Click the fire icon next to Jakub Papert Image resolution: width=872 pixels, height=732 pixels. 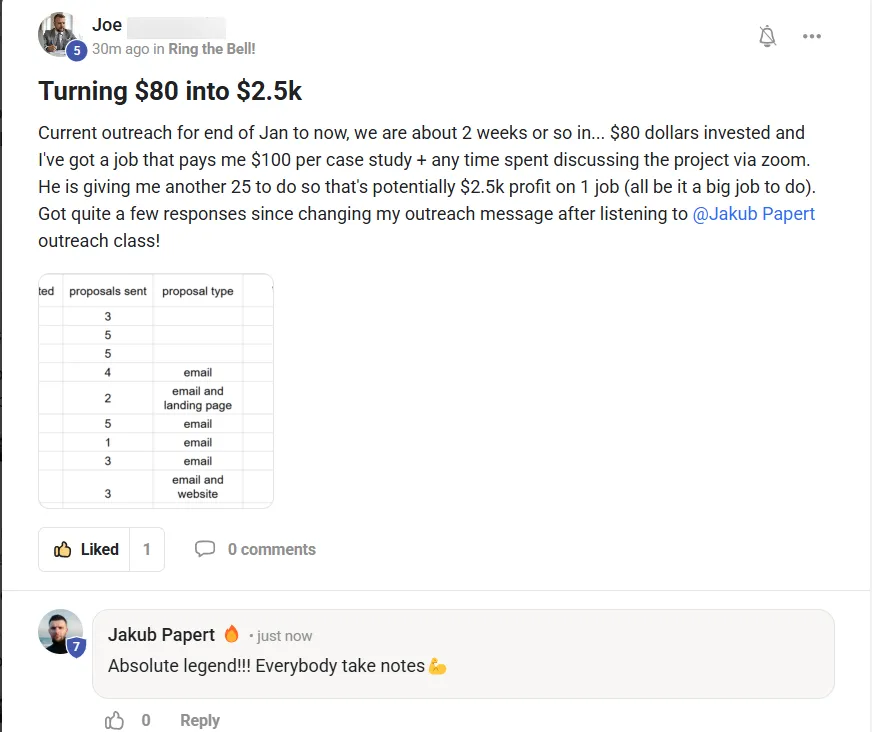tap(231, 634)
